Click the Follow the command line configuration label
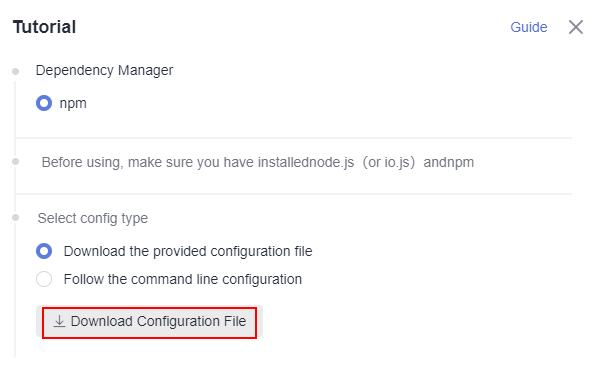This screenshot has height=391, width=604. 183,279
